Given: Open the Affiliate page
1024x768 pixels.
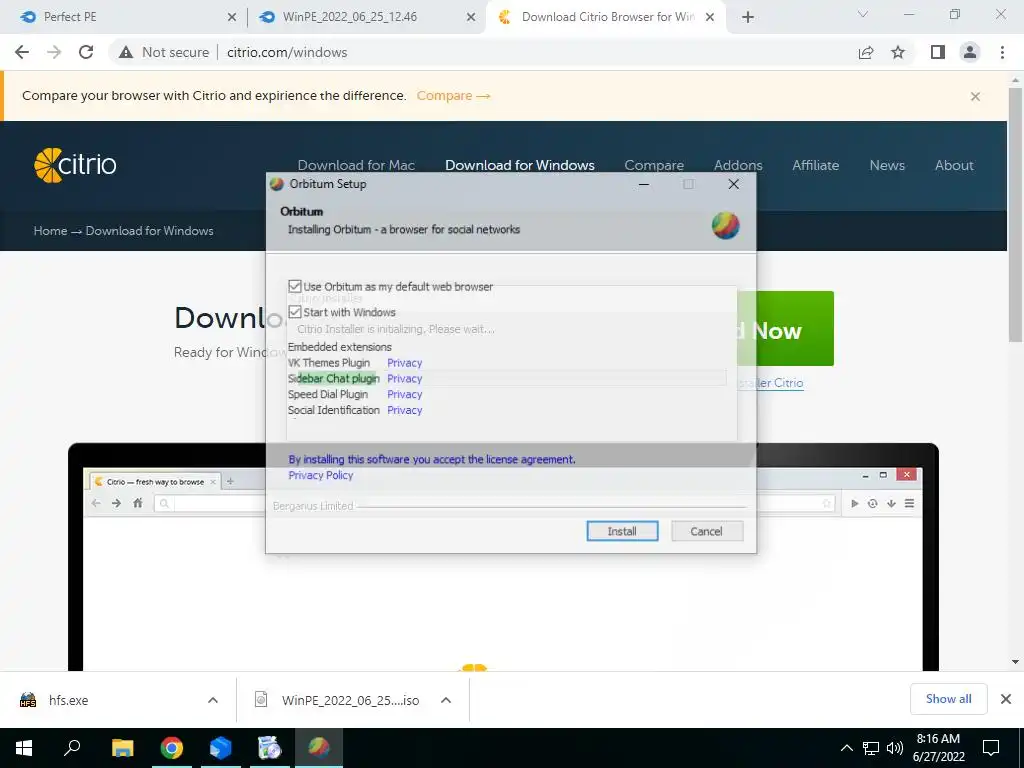Looking at the screenshot, I should click(816, 165).
